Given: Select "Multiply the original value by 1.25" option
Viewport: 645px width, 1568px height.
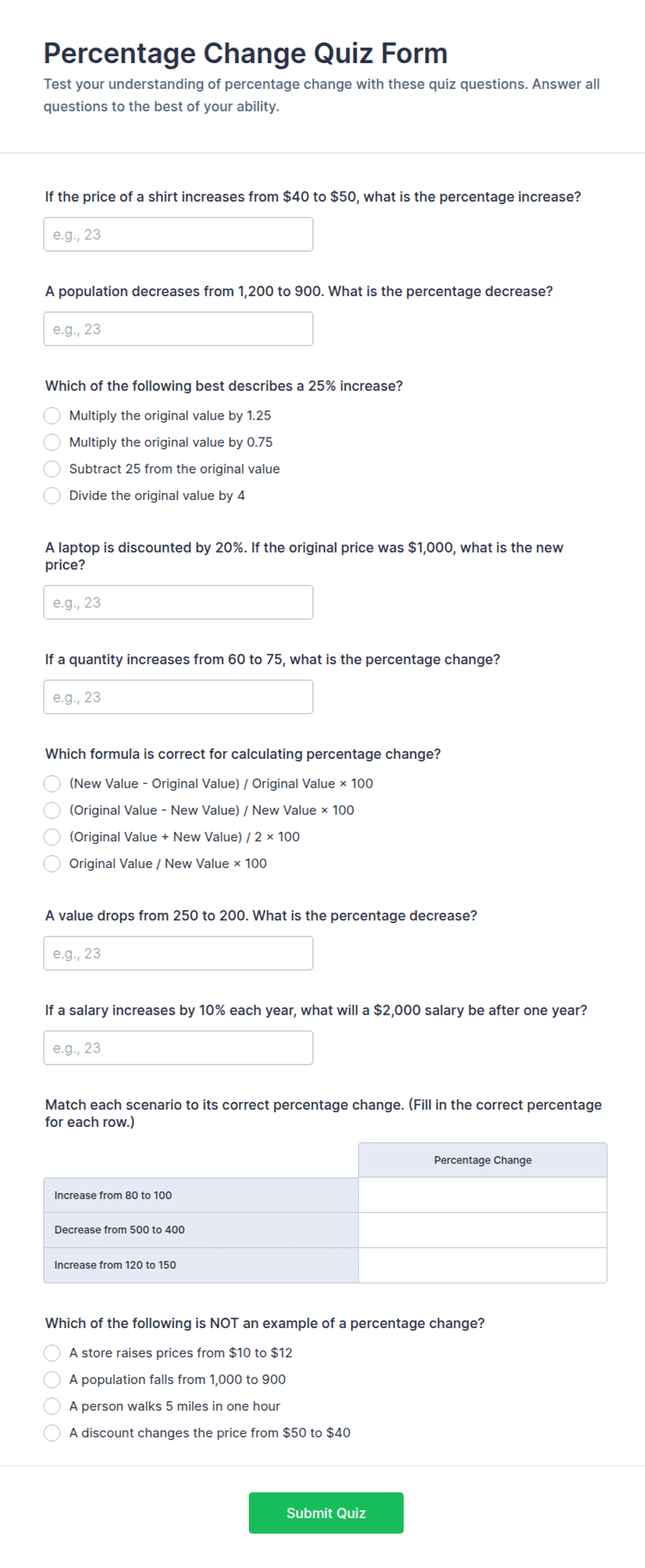Looking at the screenshot, I should (52, 415).
